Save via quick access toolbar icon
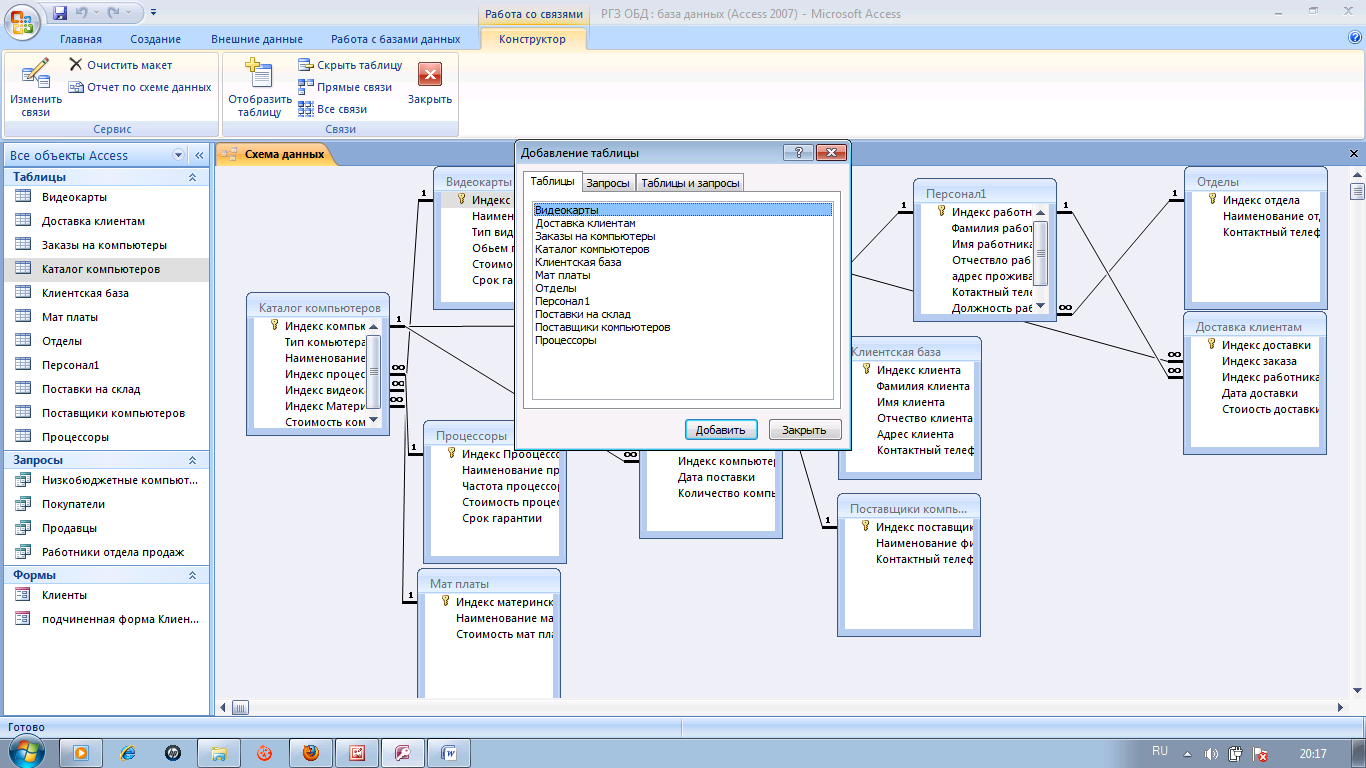1366x768 pixels. click(x=60, y=13)
